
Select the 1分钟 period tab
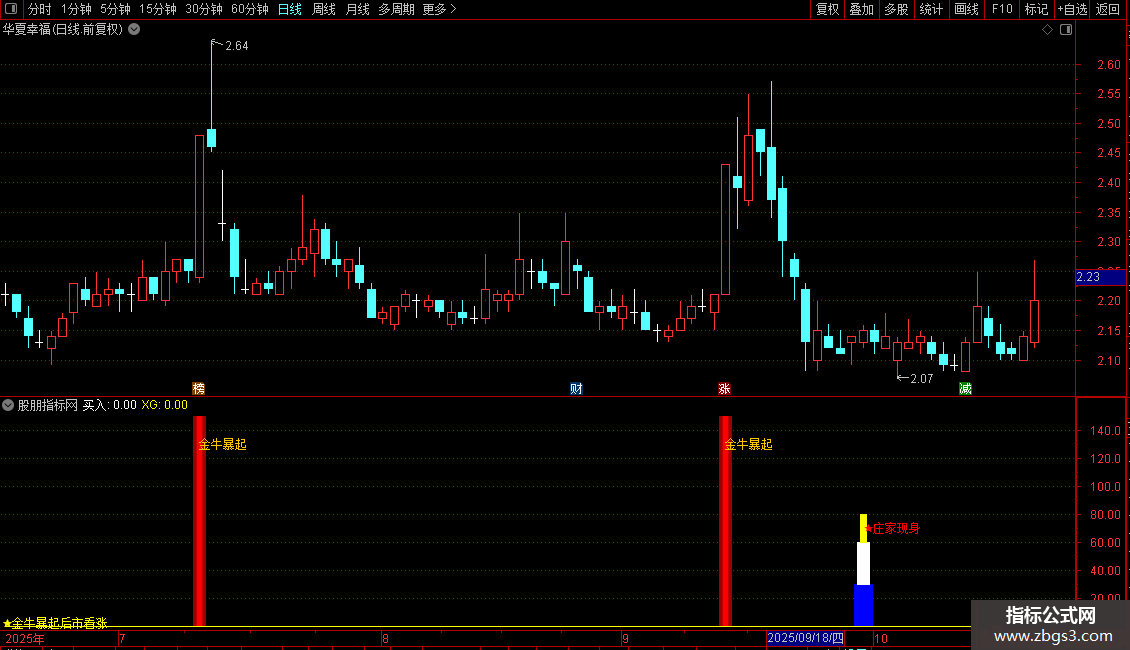(76, 9)
